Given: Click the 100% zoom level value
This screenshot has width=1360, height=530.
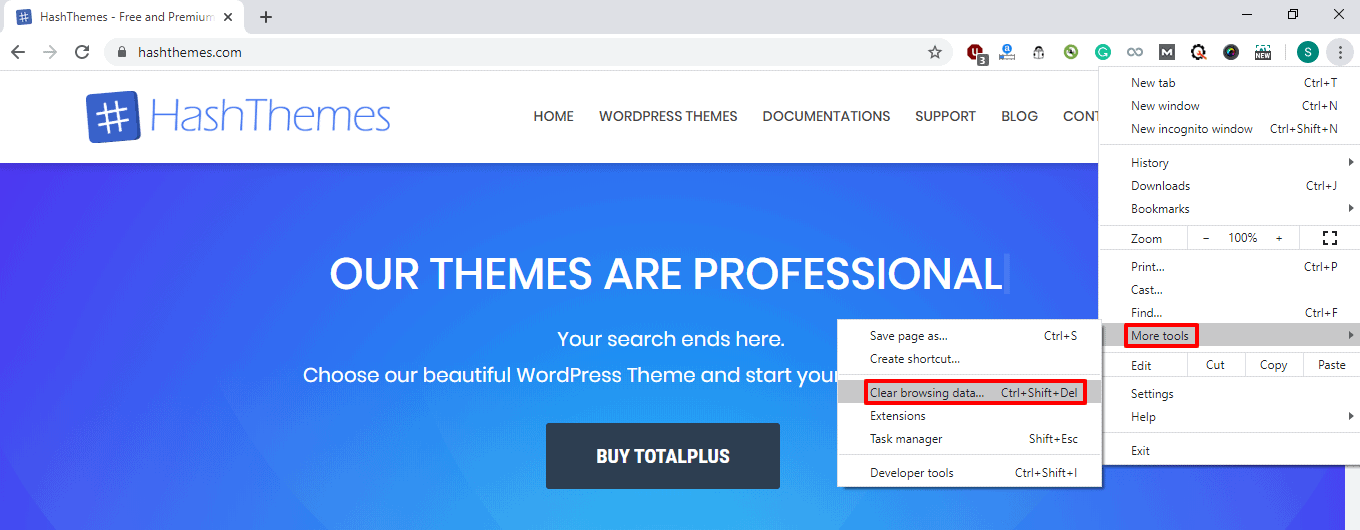Looking at the screenshot, I should [x=1243, y=238].
